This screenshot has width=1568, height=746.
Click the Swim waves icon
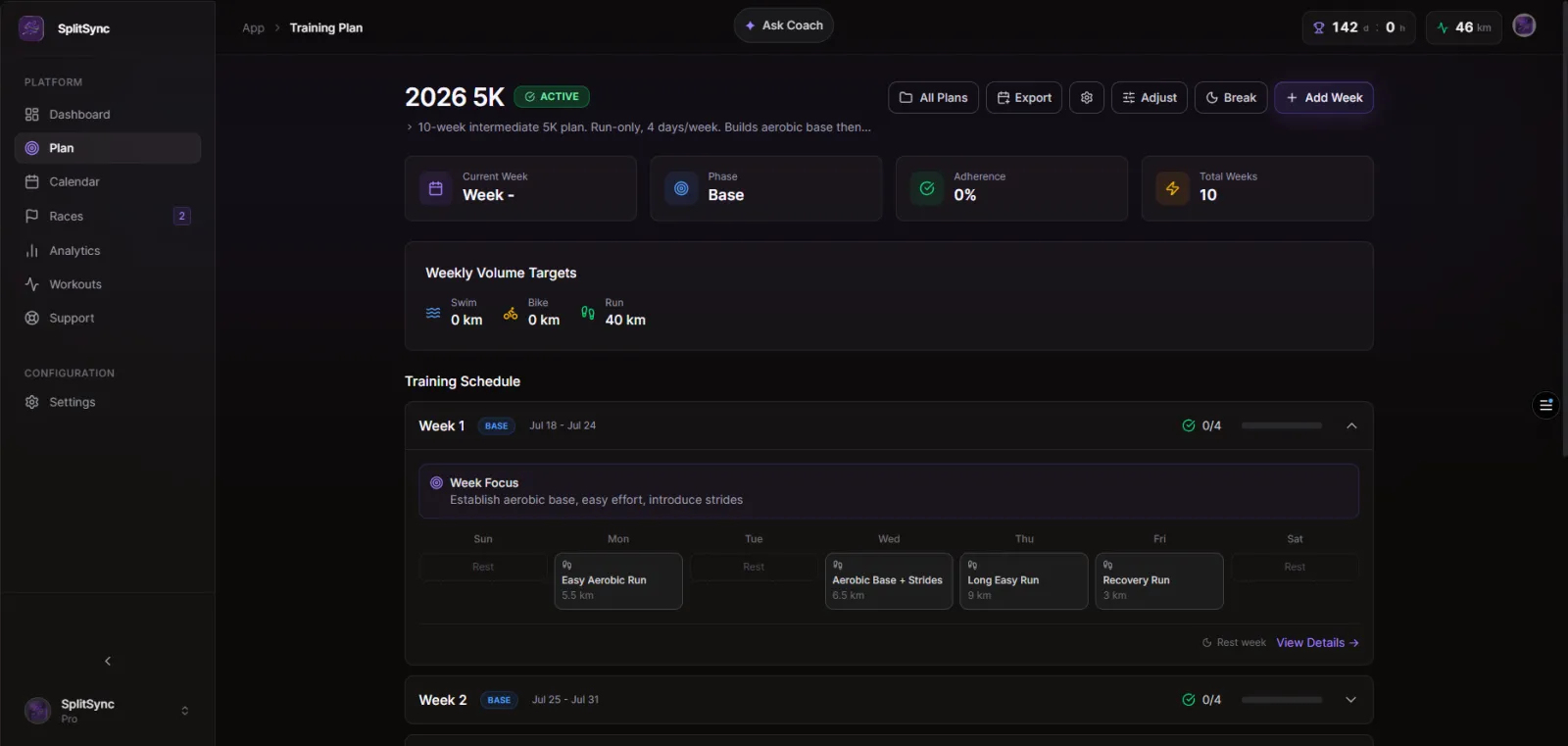433,313
